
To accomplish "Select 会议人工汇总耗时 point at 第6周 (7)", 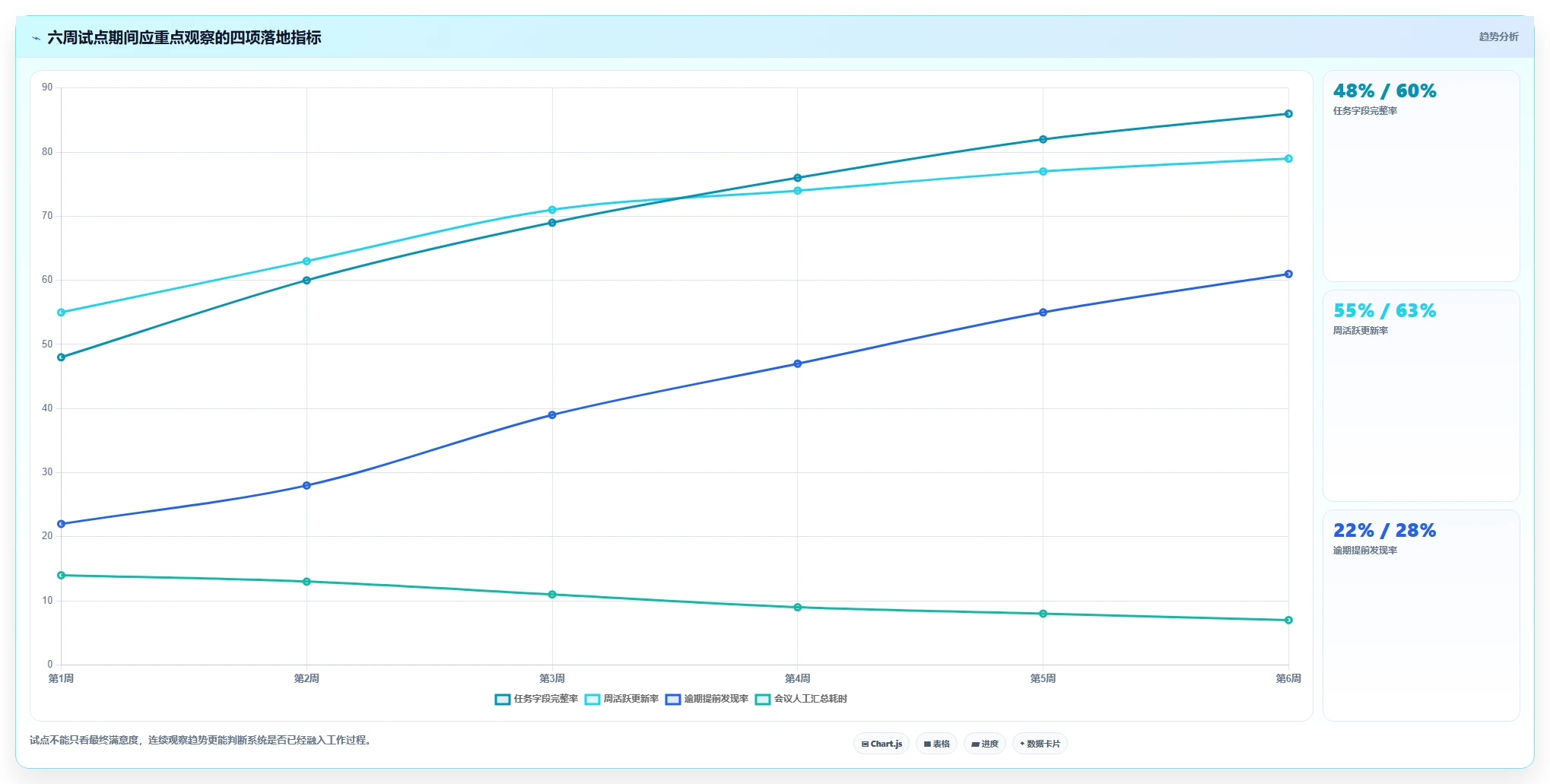I will coord(1288,621).
